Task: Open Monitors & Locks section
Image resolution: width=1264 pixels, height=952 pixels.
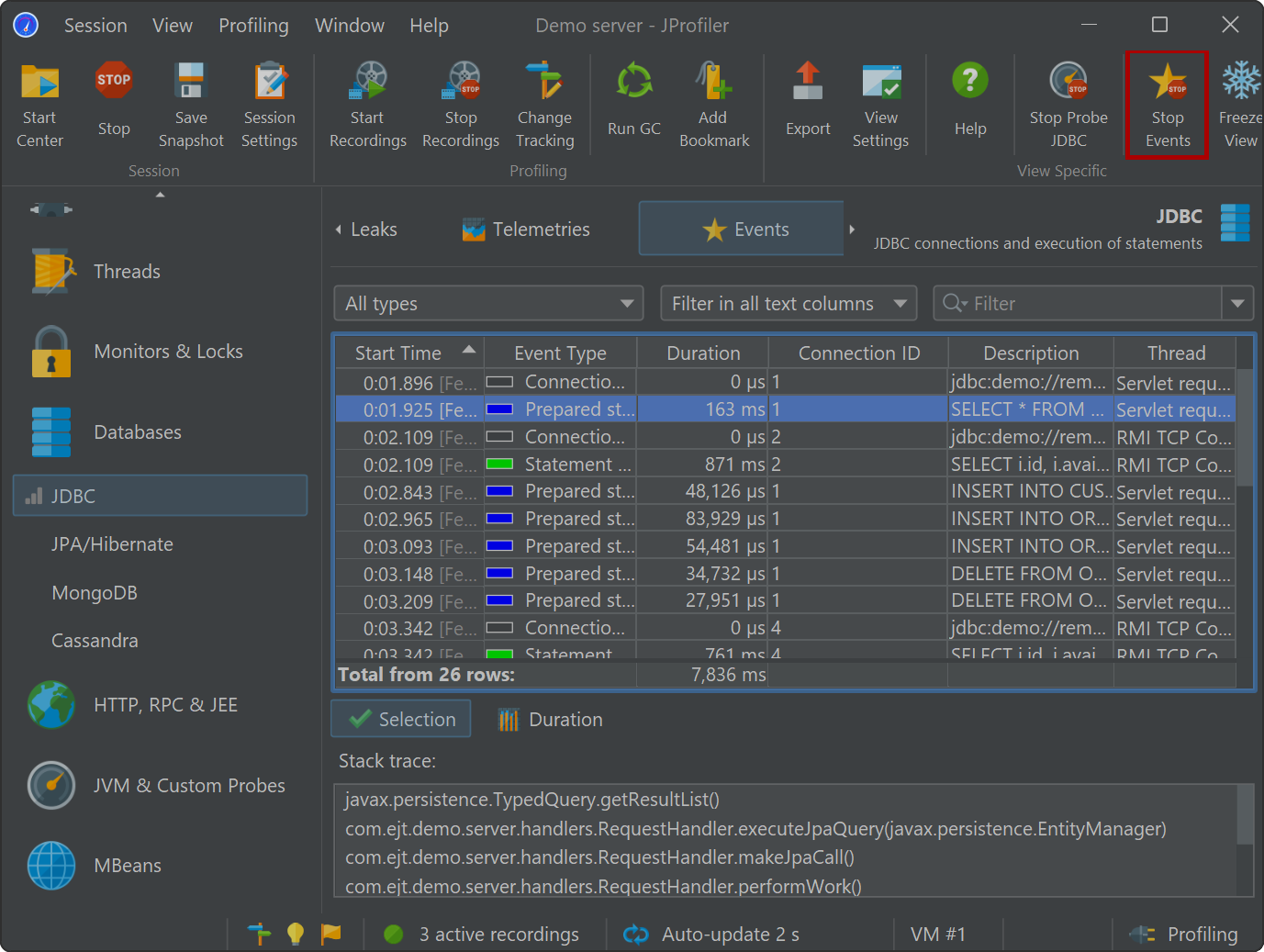Action: pyautogui.click(x=138, y=352)
